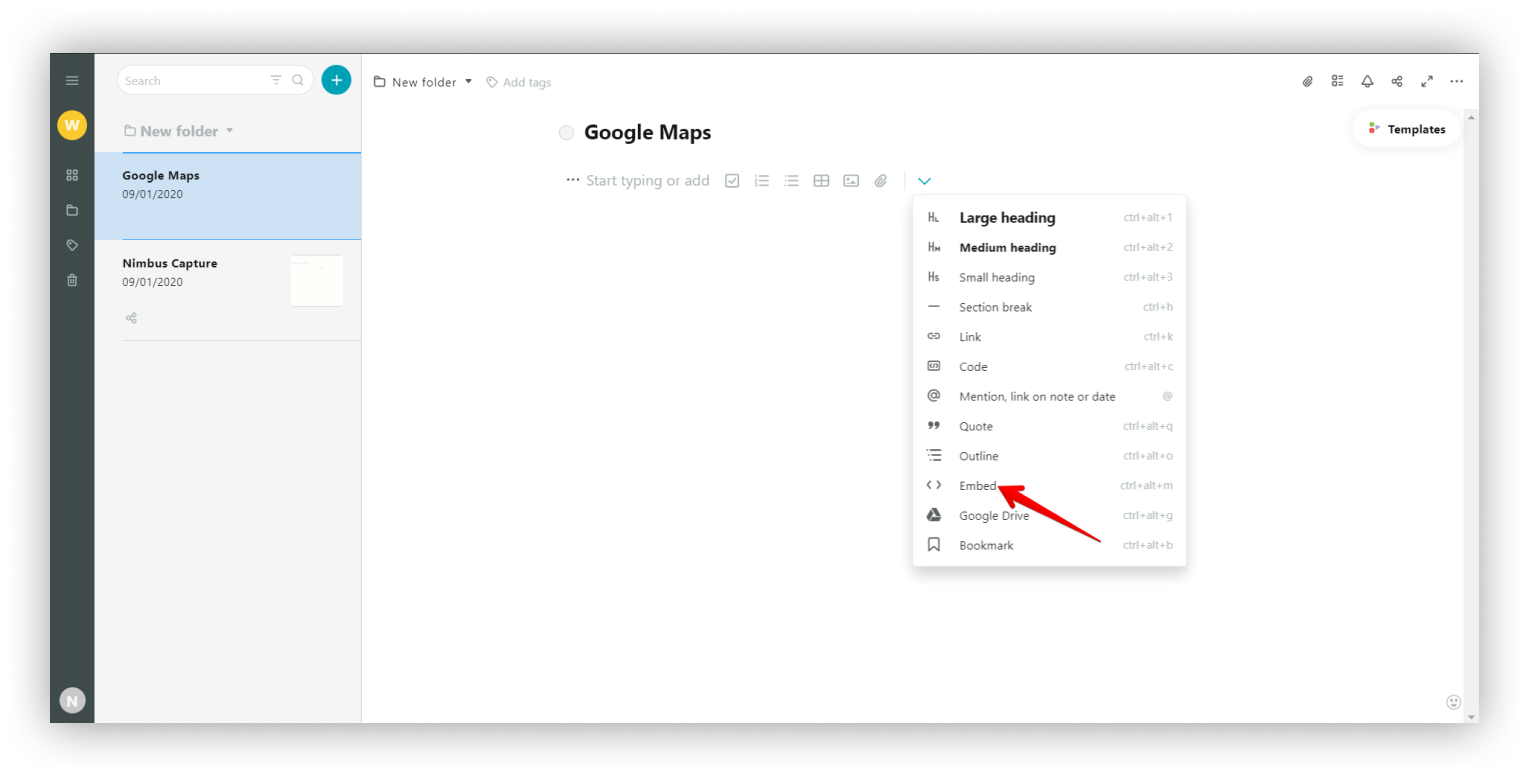
Task: Choose Google Drive from insert menu
Action: [1049, 516]
